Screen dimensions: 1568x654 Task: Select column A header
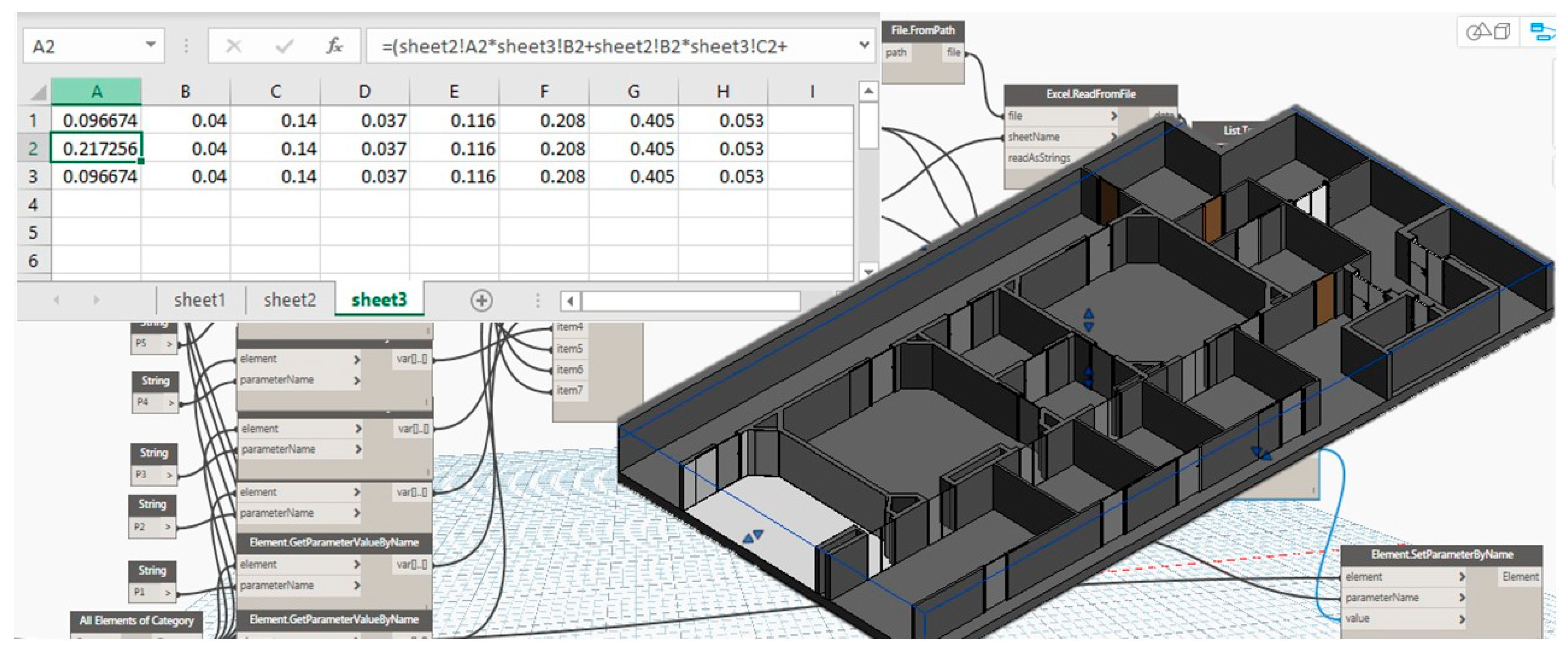[96, 91]
